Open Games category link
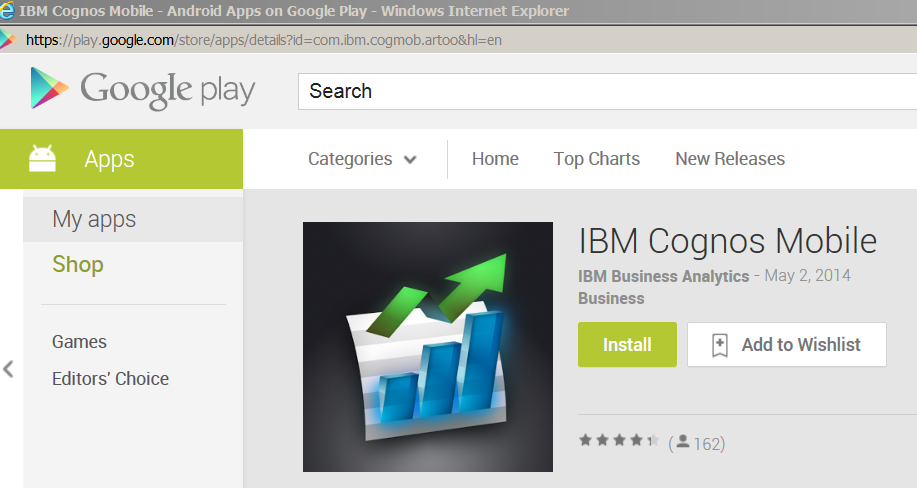The height and width of the screenshot is (488, 917). tap(80, 342)
